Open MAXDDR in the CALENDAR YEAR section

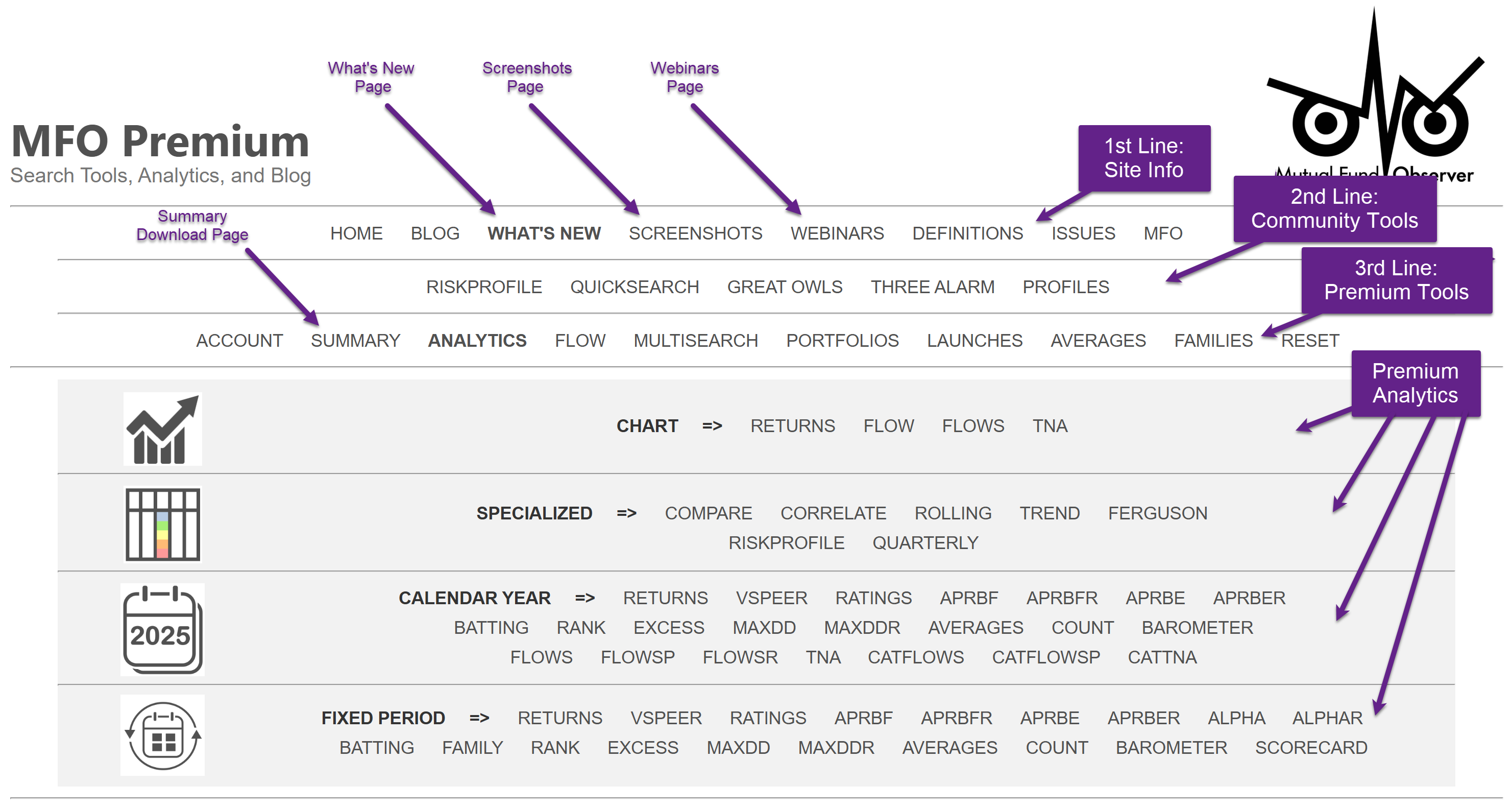click(x=862, y=628)
